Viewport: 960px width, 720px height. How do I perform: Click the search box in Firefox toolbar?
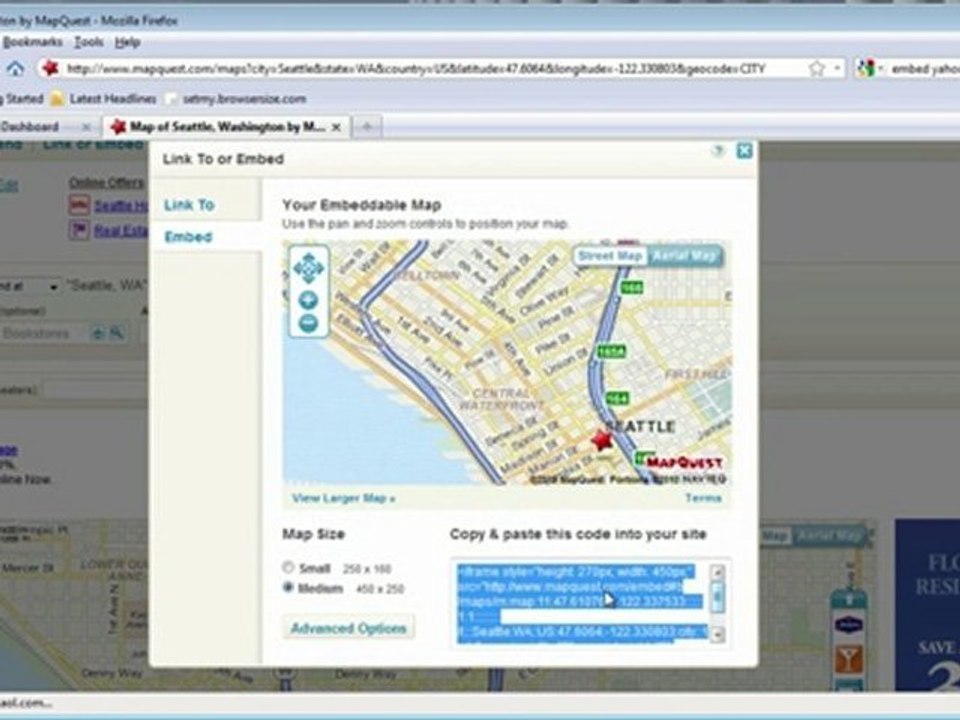(x=924, y=69)
